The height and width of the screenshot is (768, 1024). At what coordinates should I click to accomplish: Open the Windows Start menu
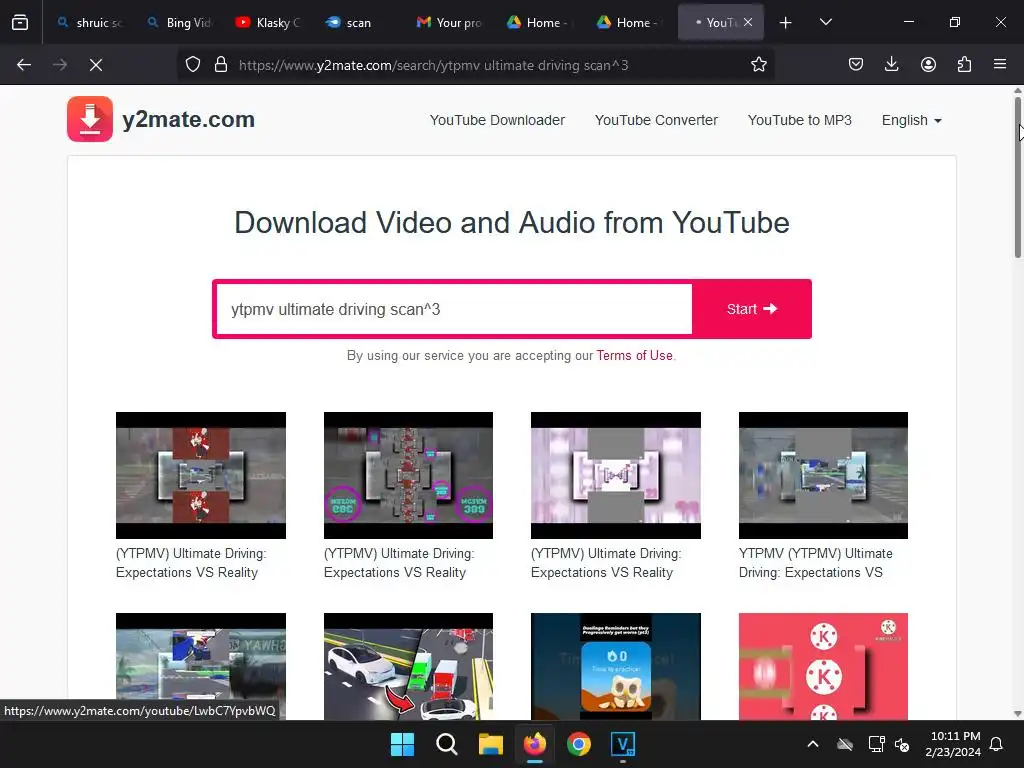click(x=402, y=744)
